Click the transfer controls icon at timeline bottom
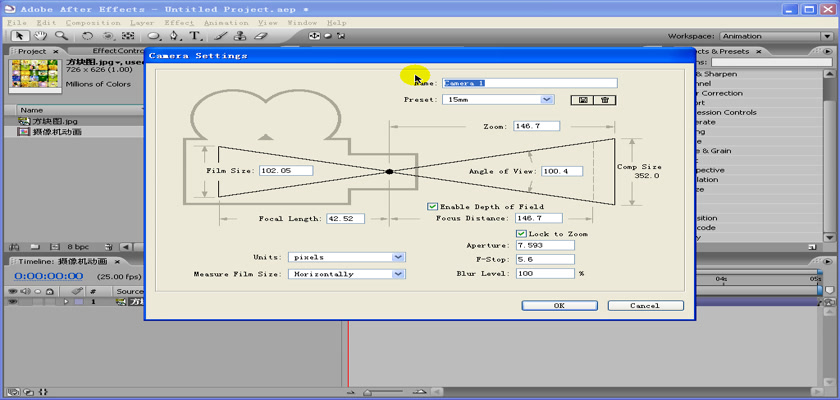 point(29,392)
